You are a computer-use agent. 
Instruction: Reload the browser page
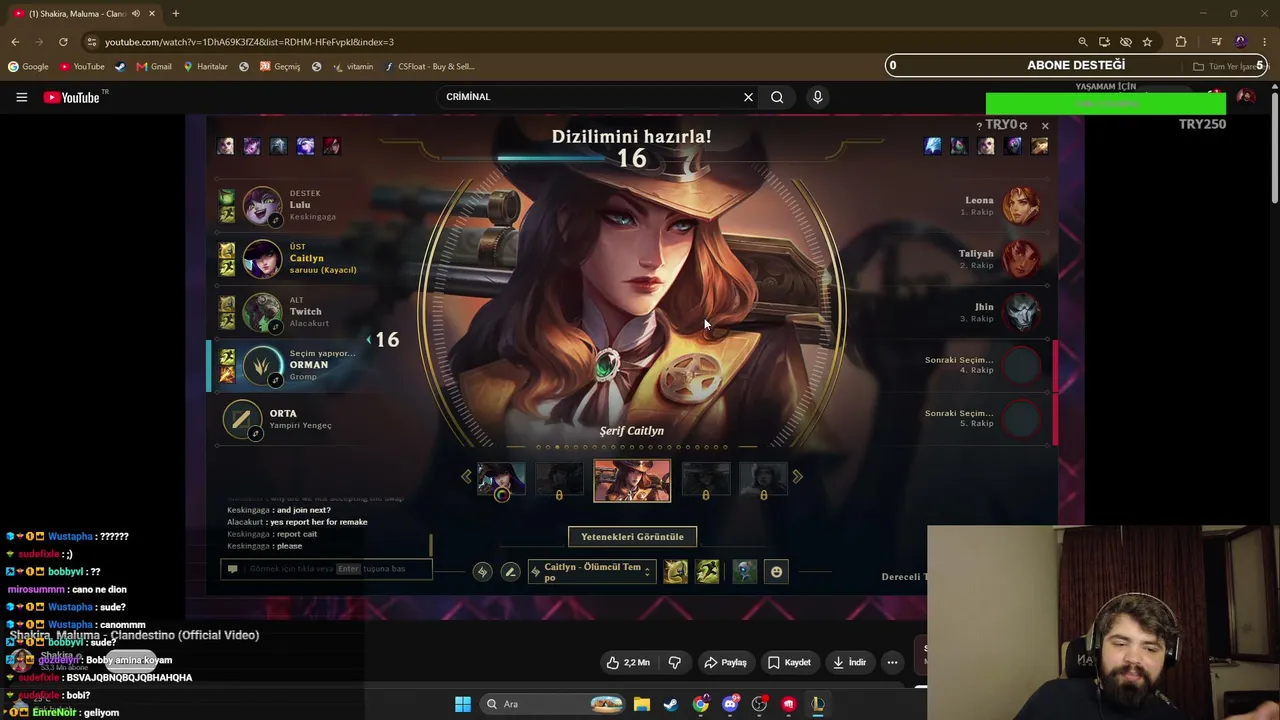coord(63,42)
